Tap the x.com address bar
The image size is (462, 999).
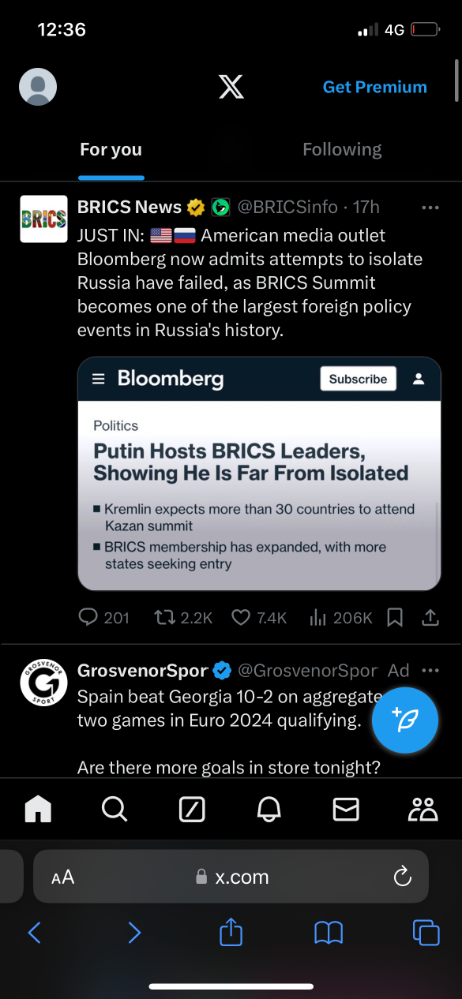(231, 877)
